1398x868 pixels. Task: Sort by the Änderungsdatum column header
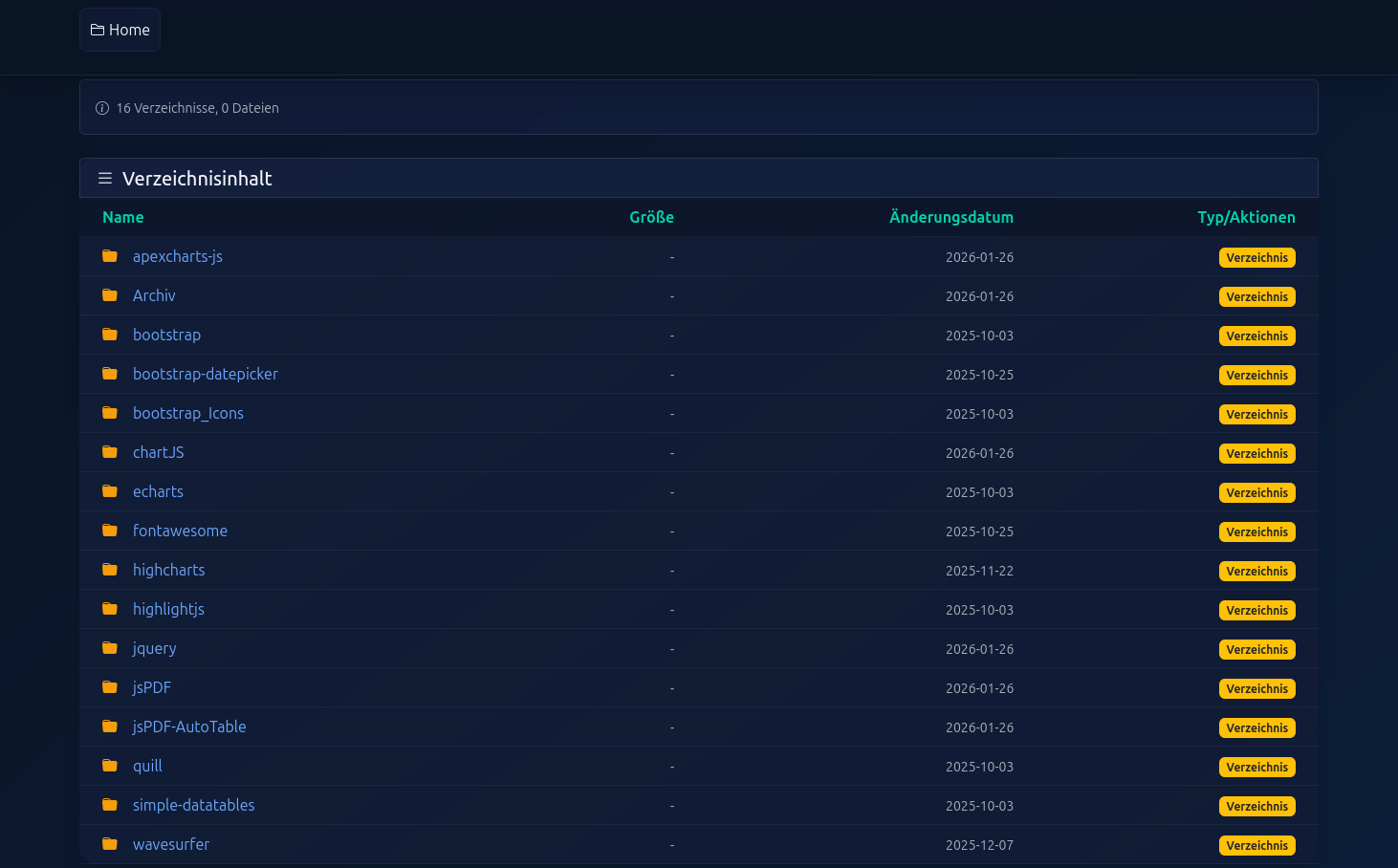point(951,217)
